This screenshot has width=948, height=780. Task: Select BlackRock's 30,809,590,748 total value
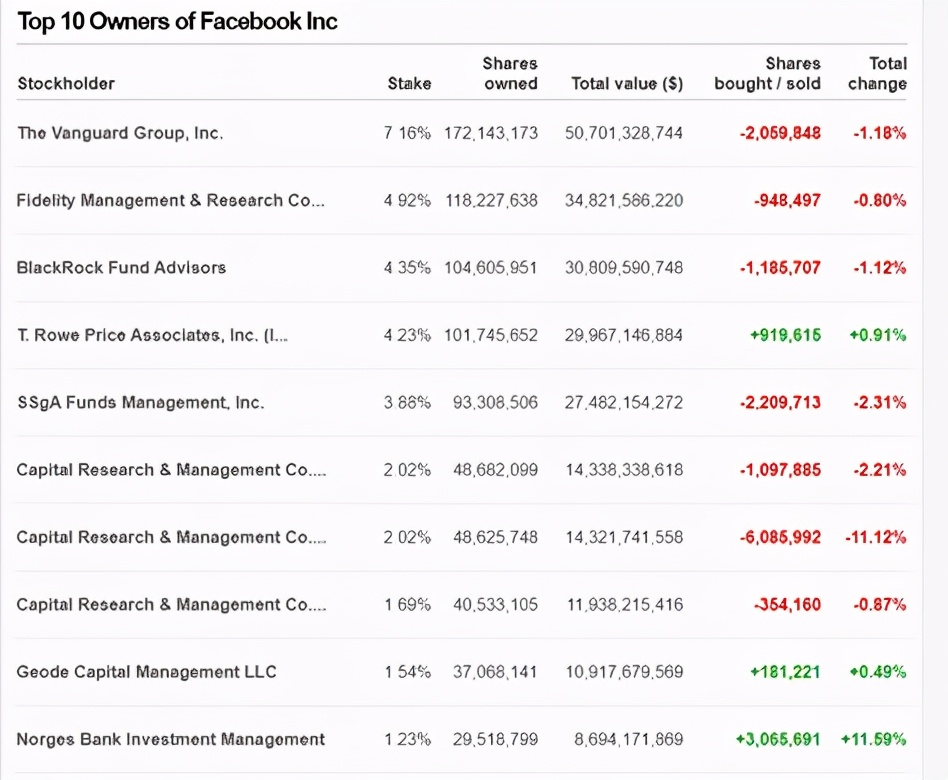pyautogui.click(x=624, y=267)
